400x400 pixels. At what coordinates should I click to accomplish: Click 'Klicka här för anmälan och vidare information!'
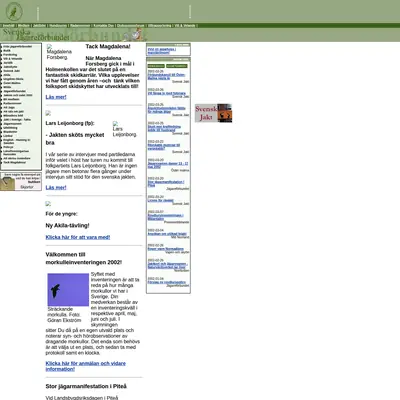point(86,366)
